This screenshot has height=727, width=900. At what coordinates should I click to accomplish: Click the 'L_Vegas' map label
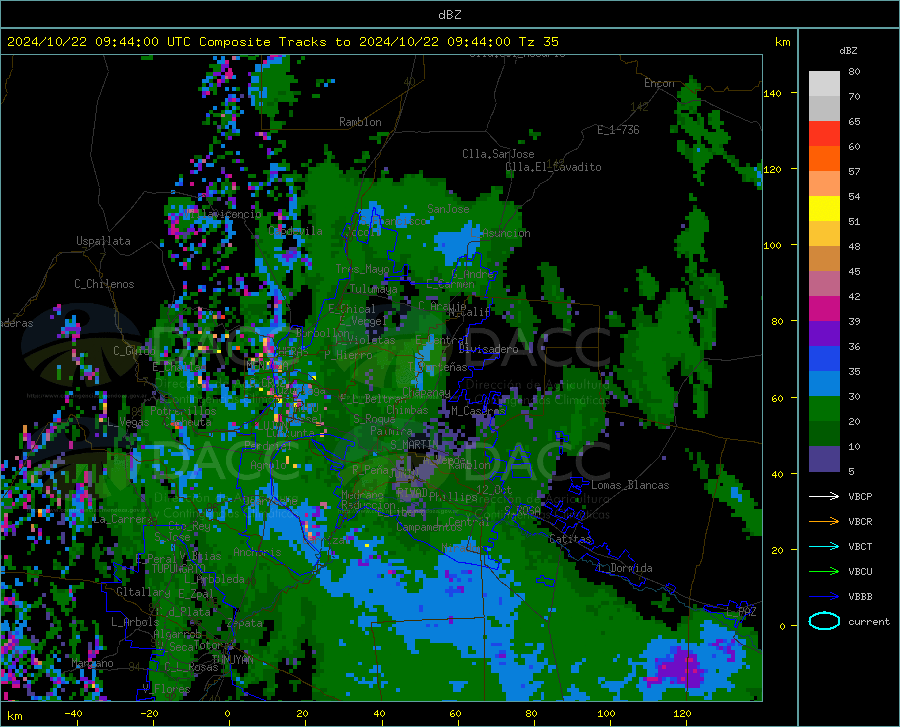(x=128, y=422)
